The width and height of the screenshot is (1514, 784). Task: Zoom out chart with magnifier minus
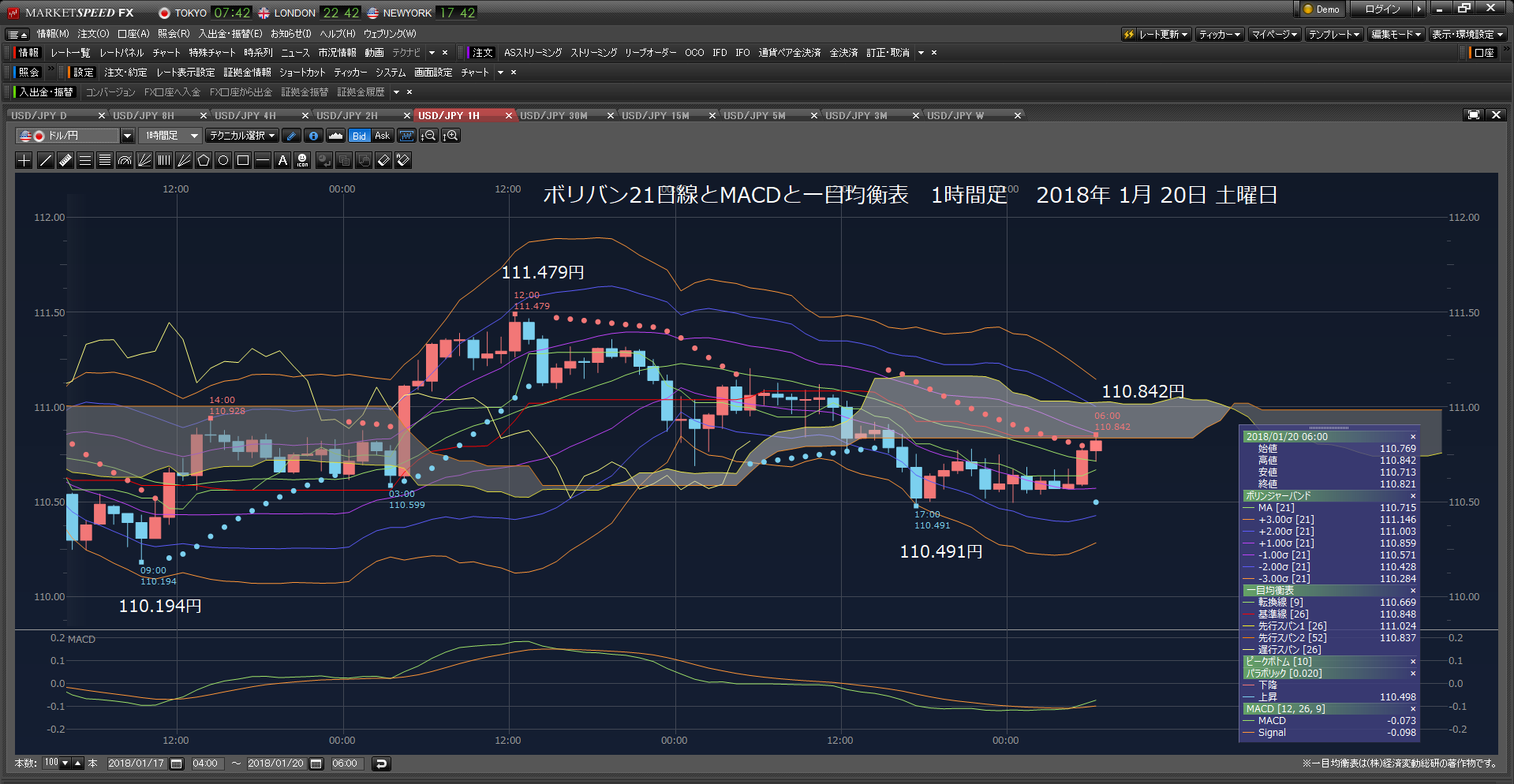[x=428, y=136]
